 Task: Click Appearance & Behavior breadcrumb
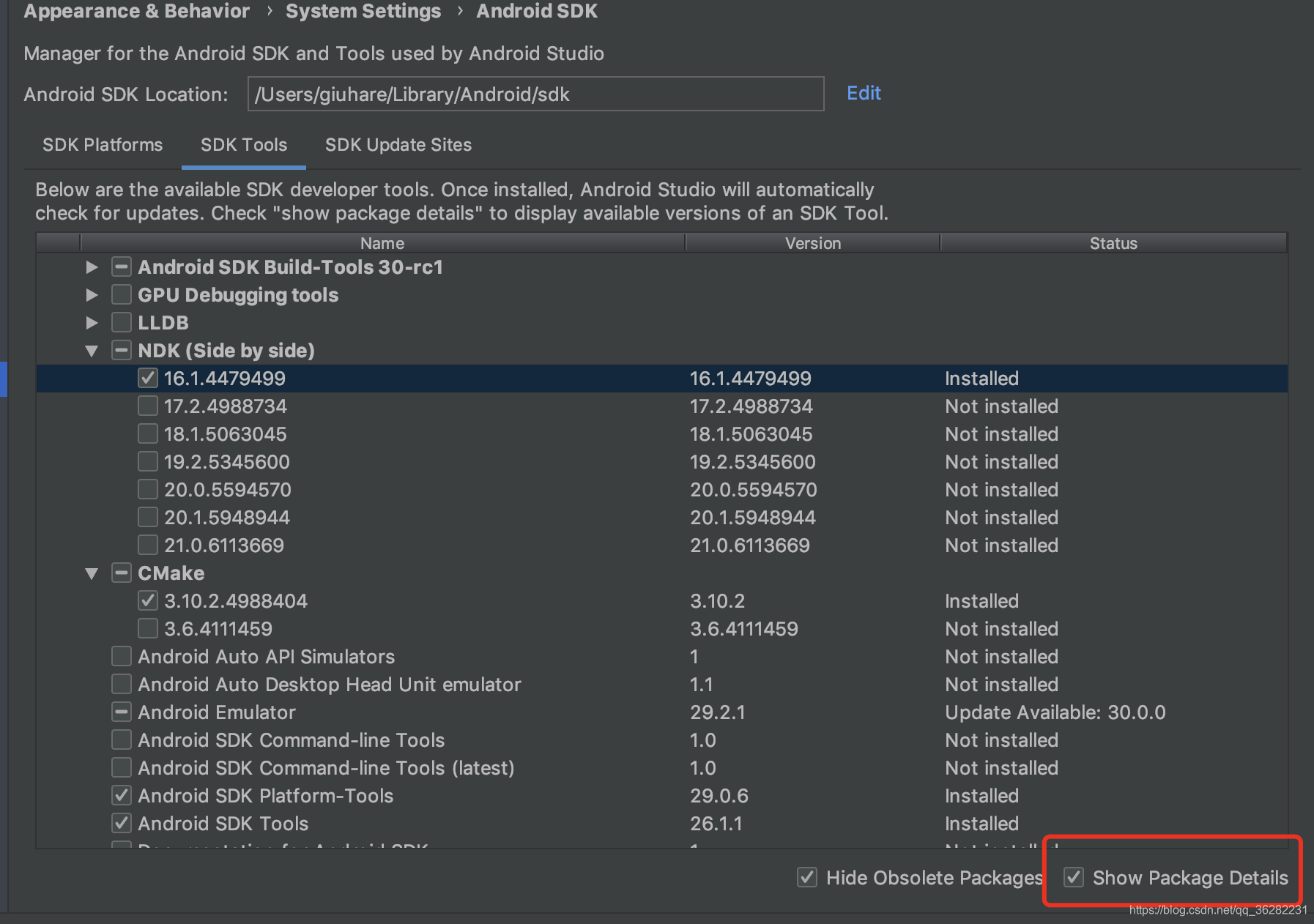tap(137, 11)
